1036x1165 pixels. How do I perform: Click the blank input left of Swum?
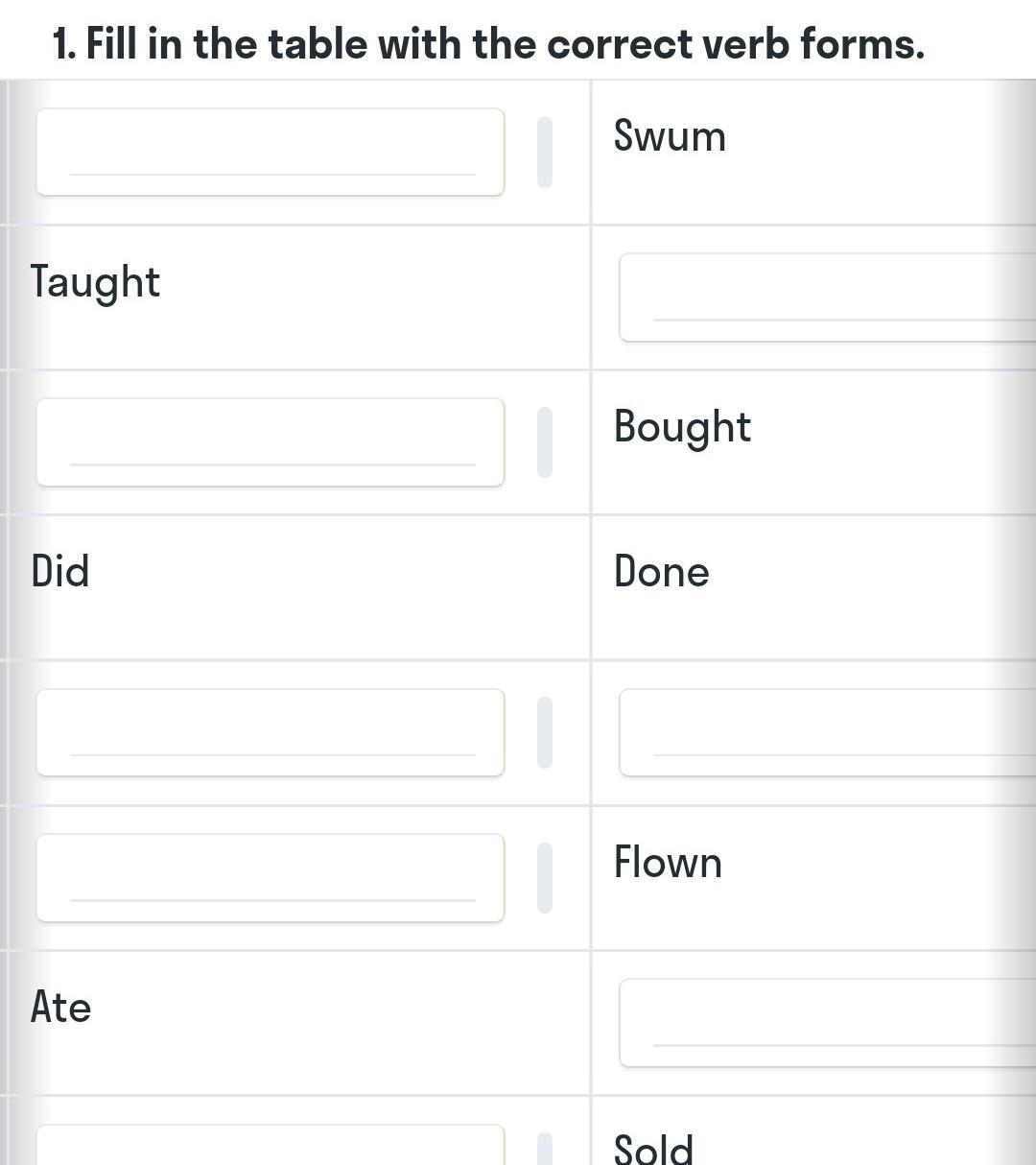pos(270,152)
